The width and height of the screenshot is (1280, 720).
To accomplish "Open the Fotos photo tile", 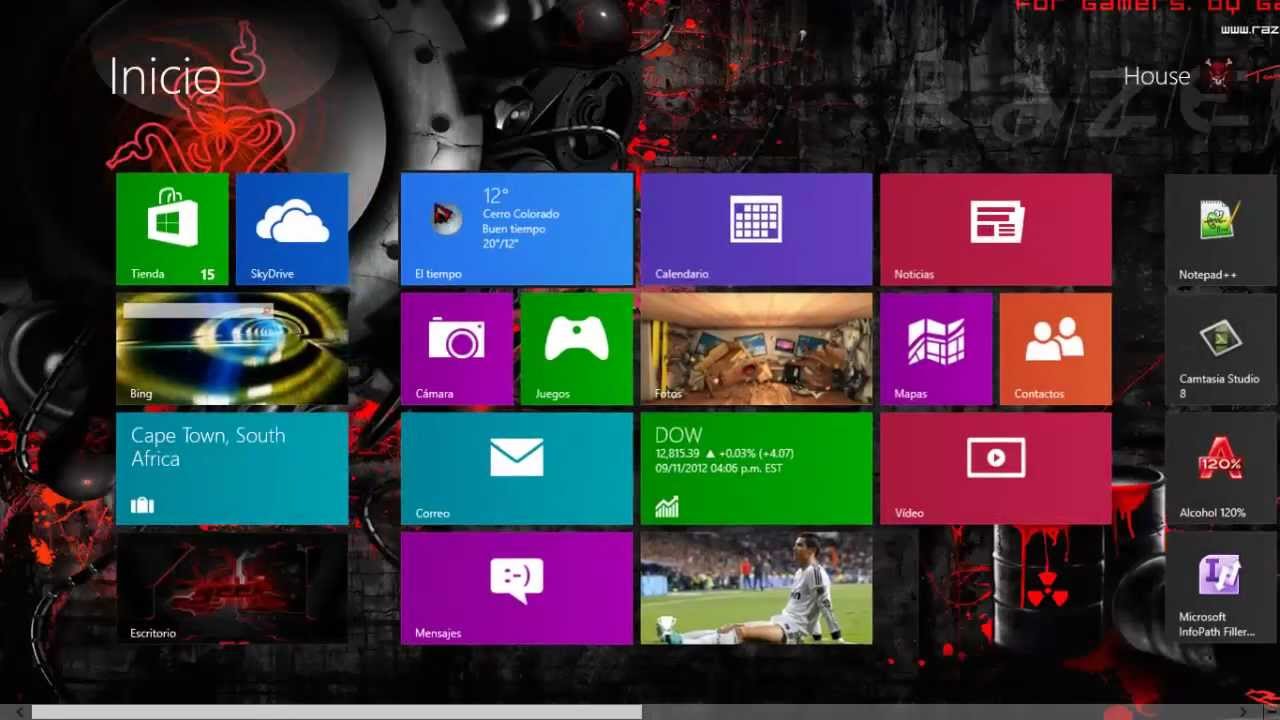I will pyautogui.click(x=756, y=349).
